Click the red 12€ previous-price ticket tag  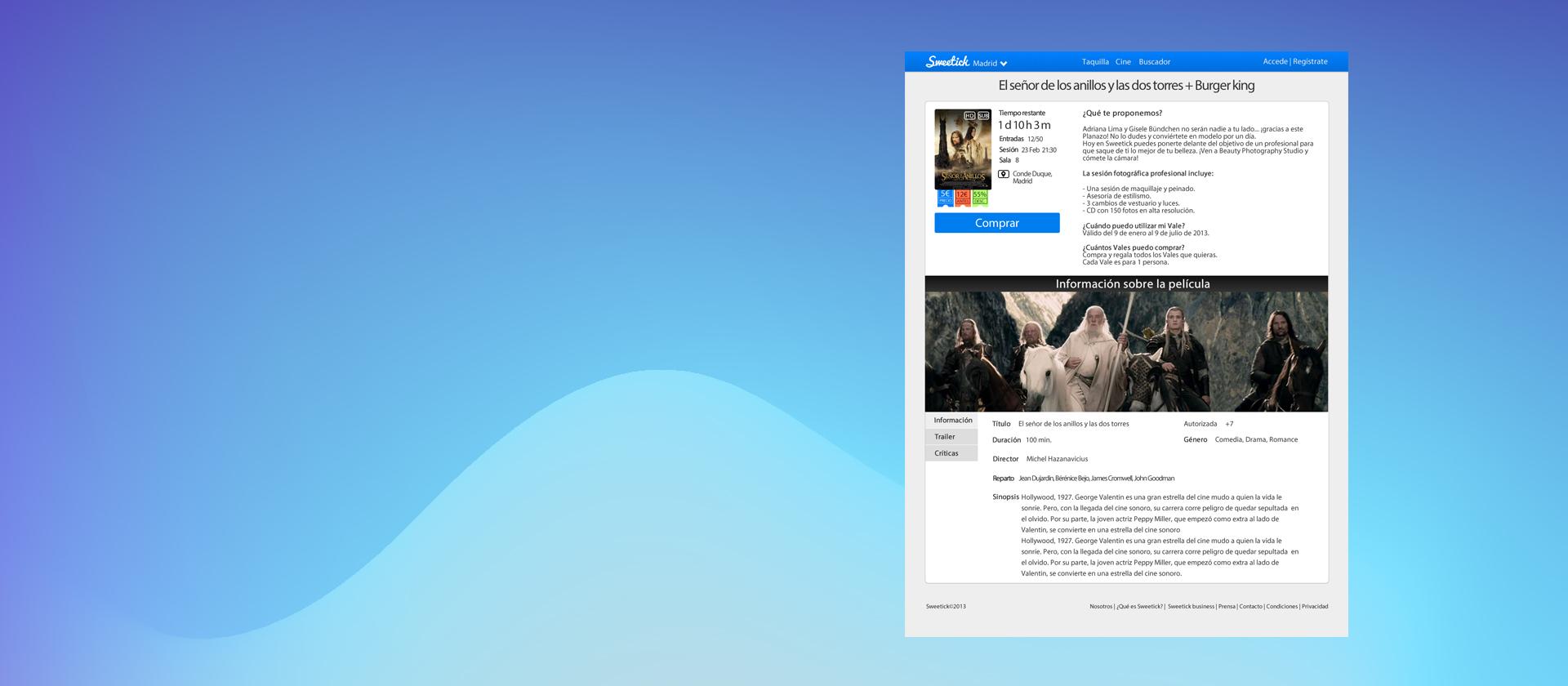click(962, 198)
